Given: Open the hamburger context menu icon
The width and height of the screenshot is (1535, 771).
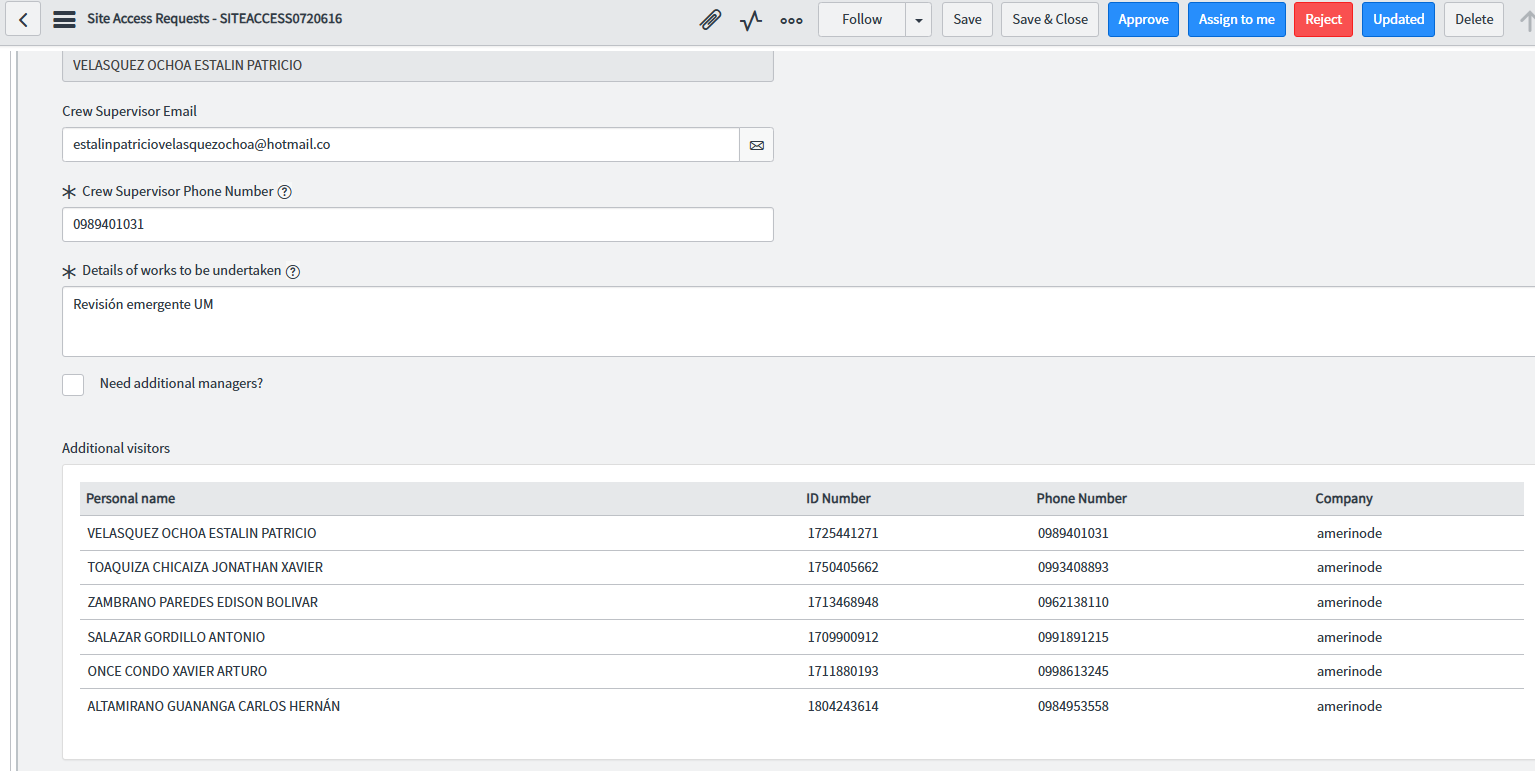Looking at the screenshot, I should coord(64,19).
